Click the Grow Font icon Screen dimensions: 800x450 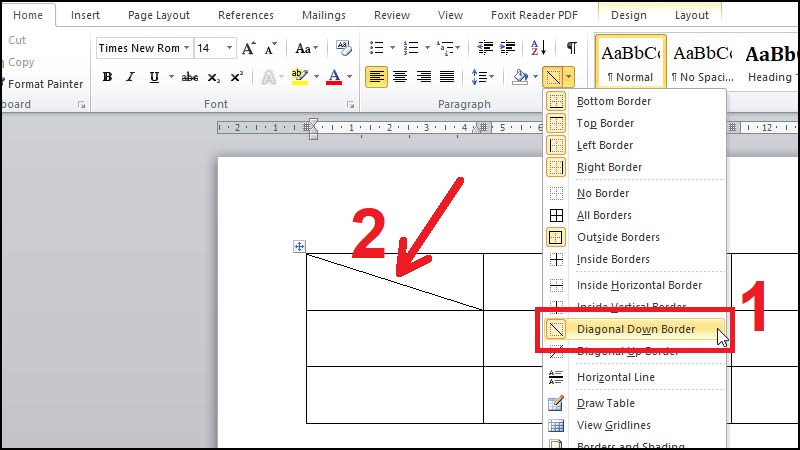[x=248, y=48]
